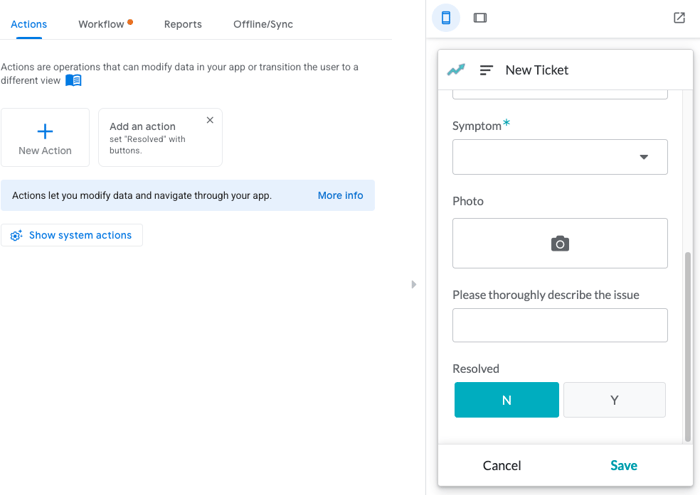
Task: Click the issue description text field
Action: (x=560, y=325)
